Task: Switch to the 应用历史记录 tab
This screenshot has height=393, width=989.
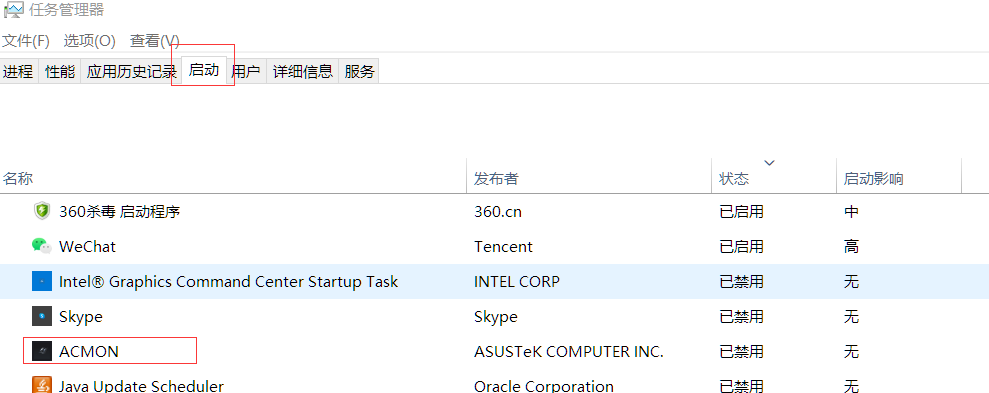Action: (x=131, y=71)
